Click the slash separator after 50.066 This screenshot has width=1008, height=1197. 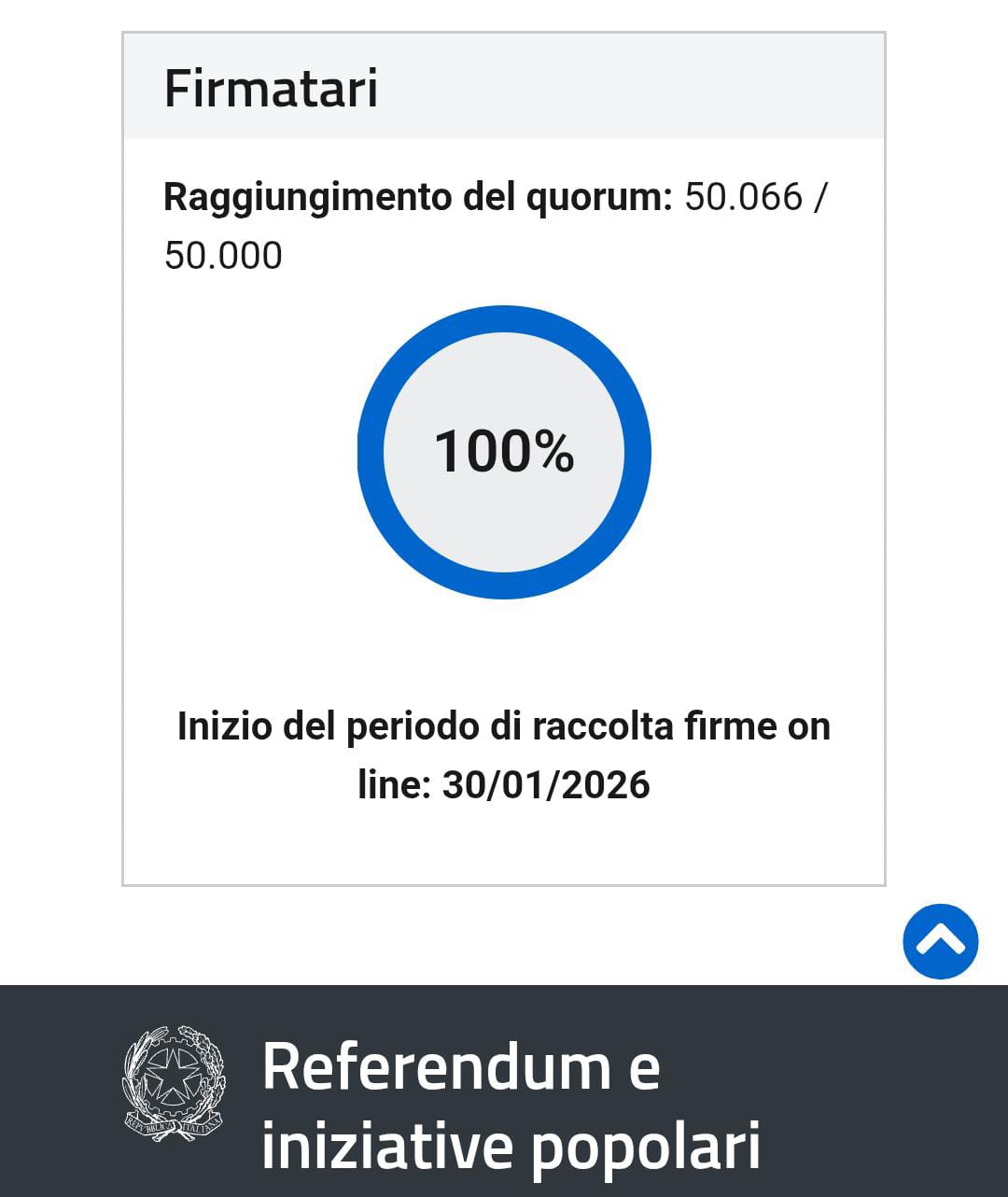tap(819, 197)
